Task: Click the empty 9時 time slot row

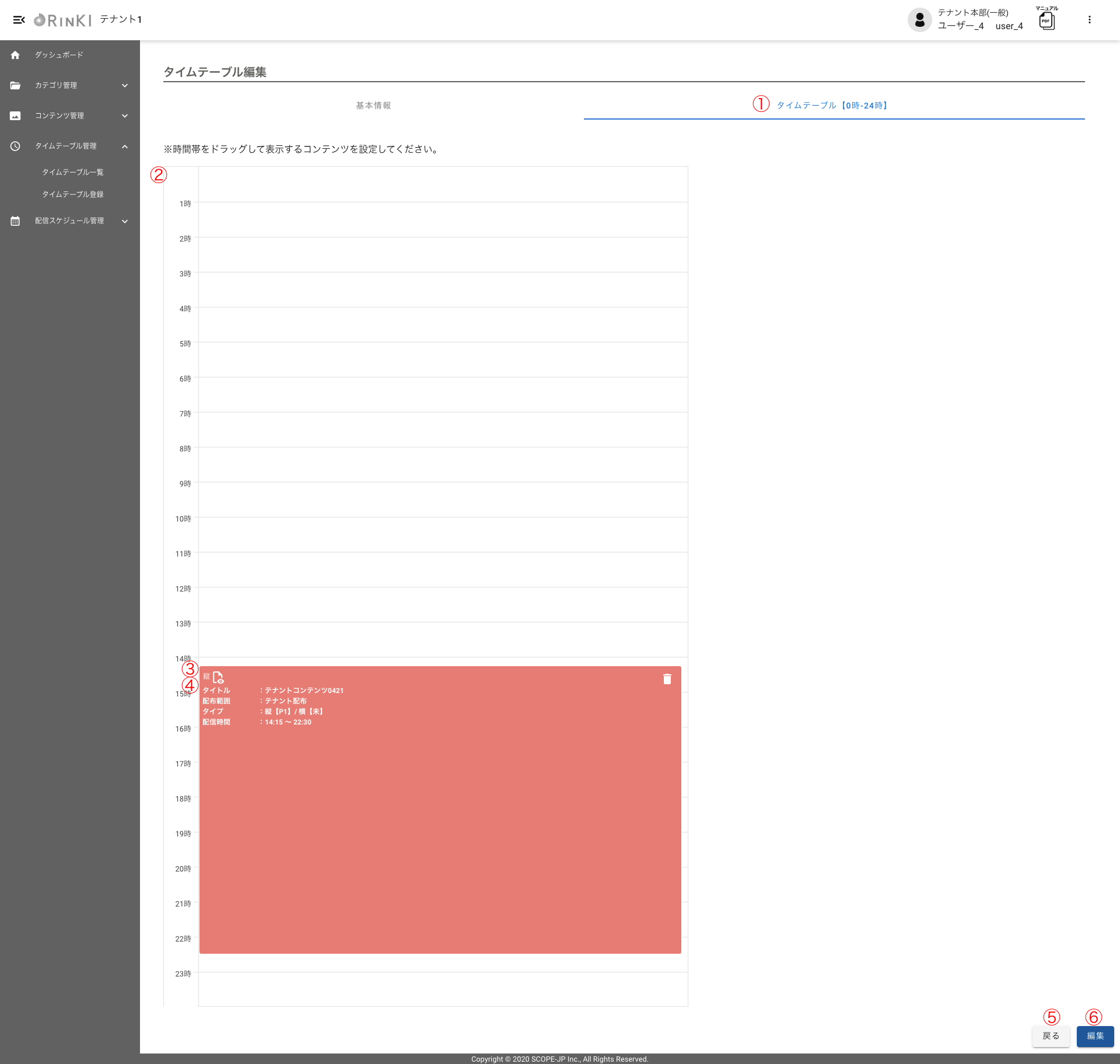Action: tap(443, 499)
